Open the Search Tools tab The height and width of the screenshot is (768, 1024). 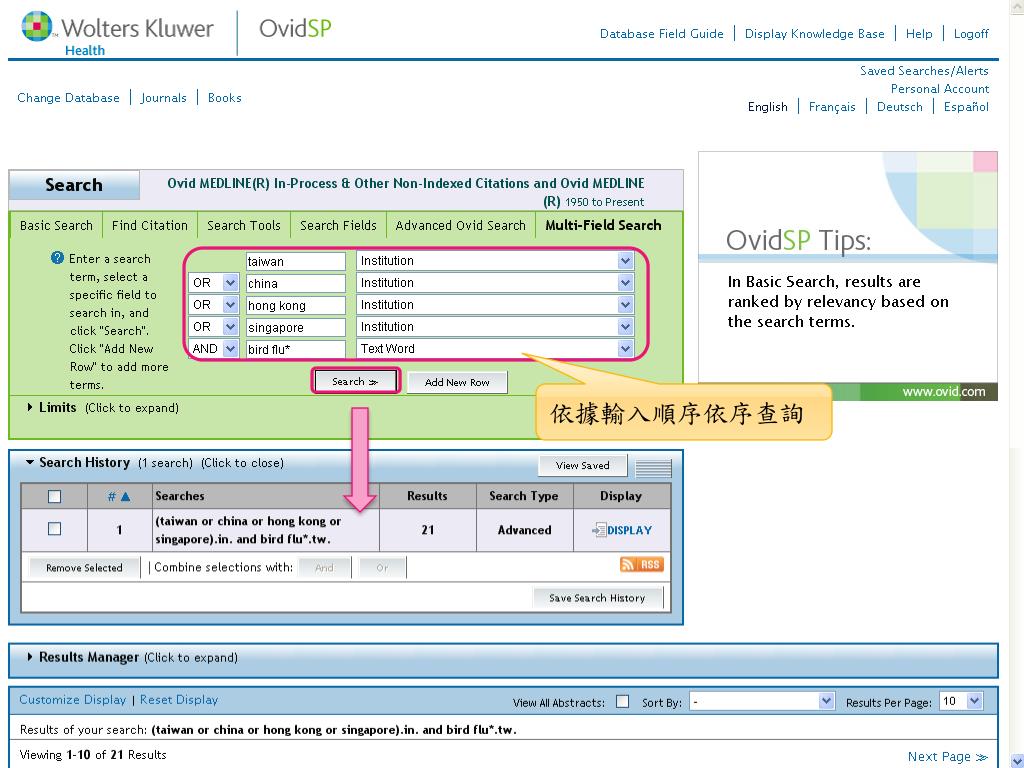coord(244,225)
